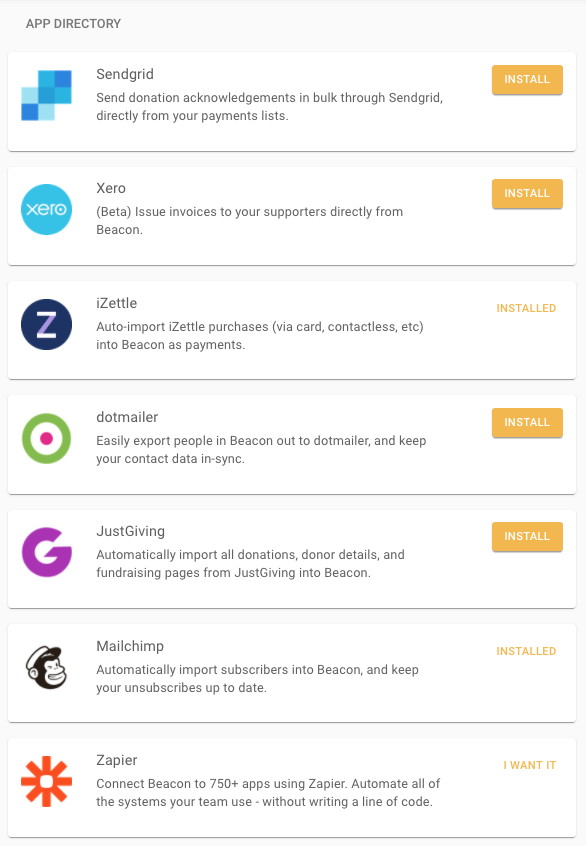Viewport: 586px width, 846px height.
Task: Select the Xero app name
Action: 111,188
